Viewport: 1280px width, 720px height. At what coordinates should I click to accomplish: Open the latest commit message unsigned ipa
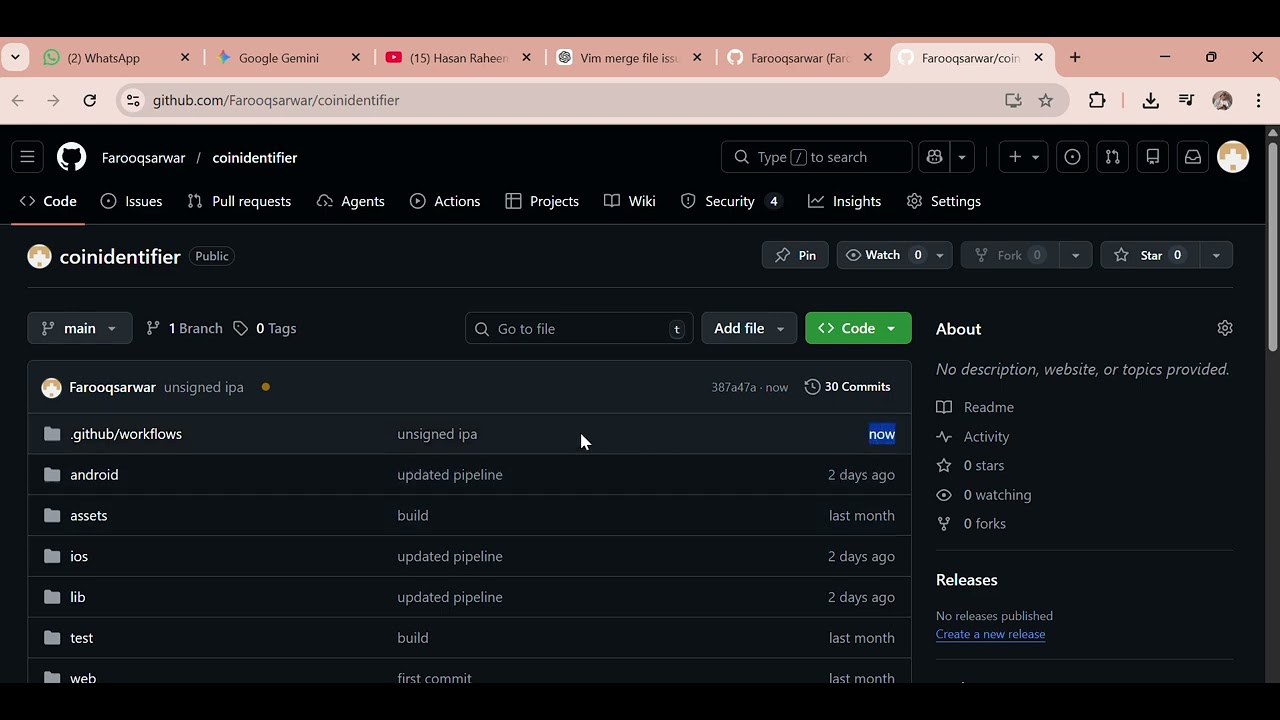click(204, 387)
